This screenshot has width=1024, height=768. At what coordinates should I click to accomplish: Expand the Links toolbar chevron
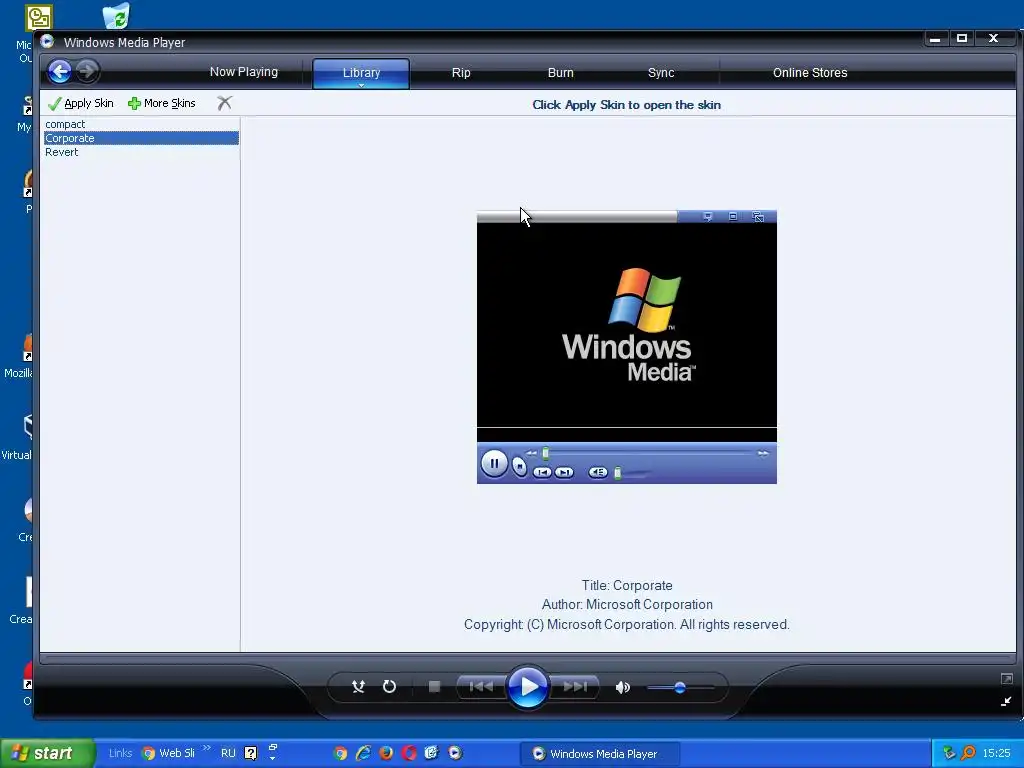pos(207,748)
